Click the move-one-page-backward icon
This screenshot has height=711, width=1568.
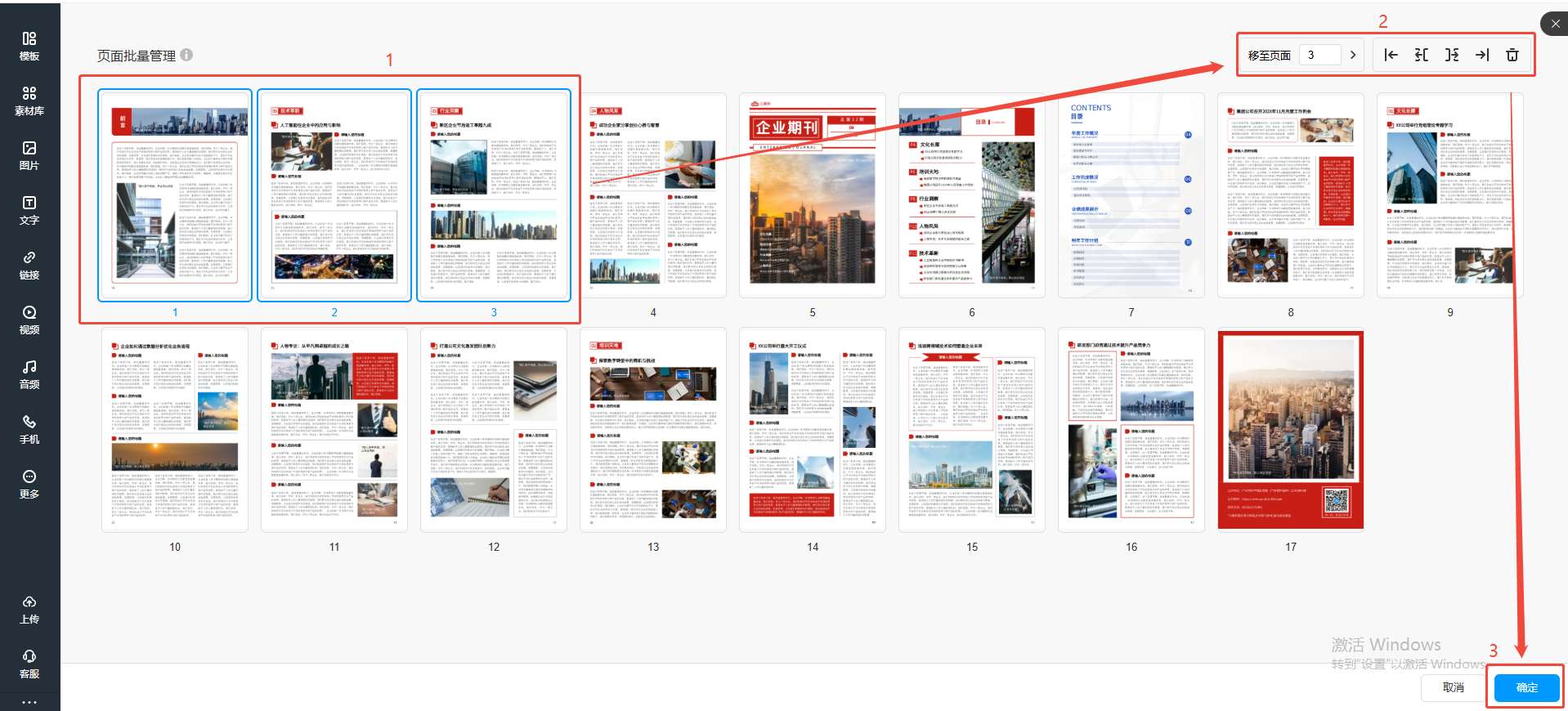click(1422, 55)
